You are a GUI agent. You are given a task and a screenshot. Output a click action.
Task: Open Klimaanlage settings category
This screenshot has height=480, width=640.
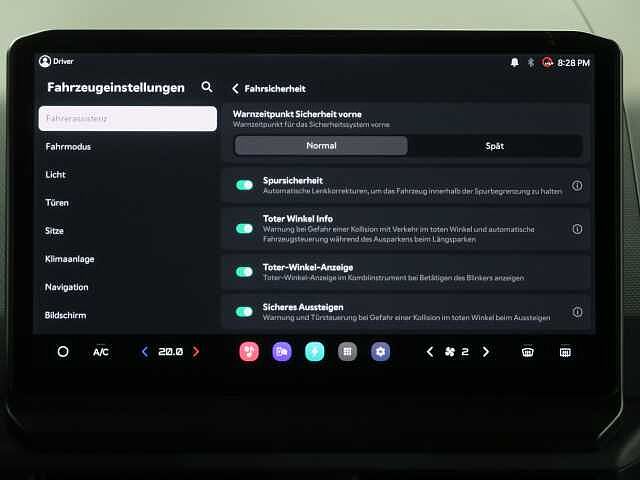pyautogui.click(x=70, y=259)
